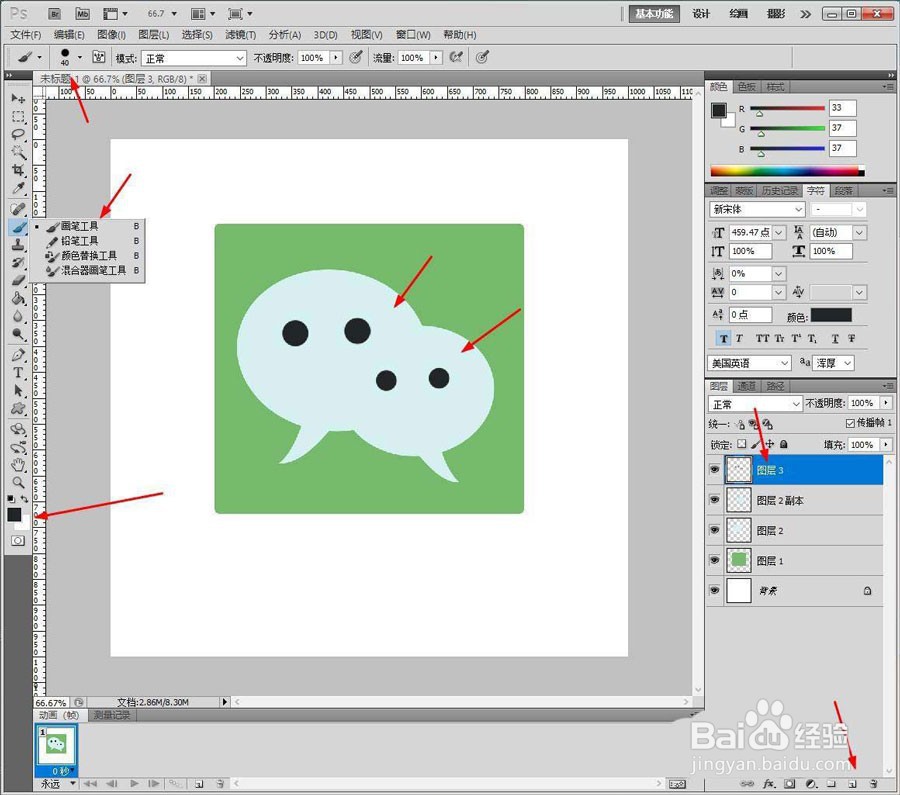This screenshot has width=900, height=795.
Task: Click the Character panel 颜色 swatch
Action: [831, 315]
